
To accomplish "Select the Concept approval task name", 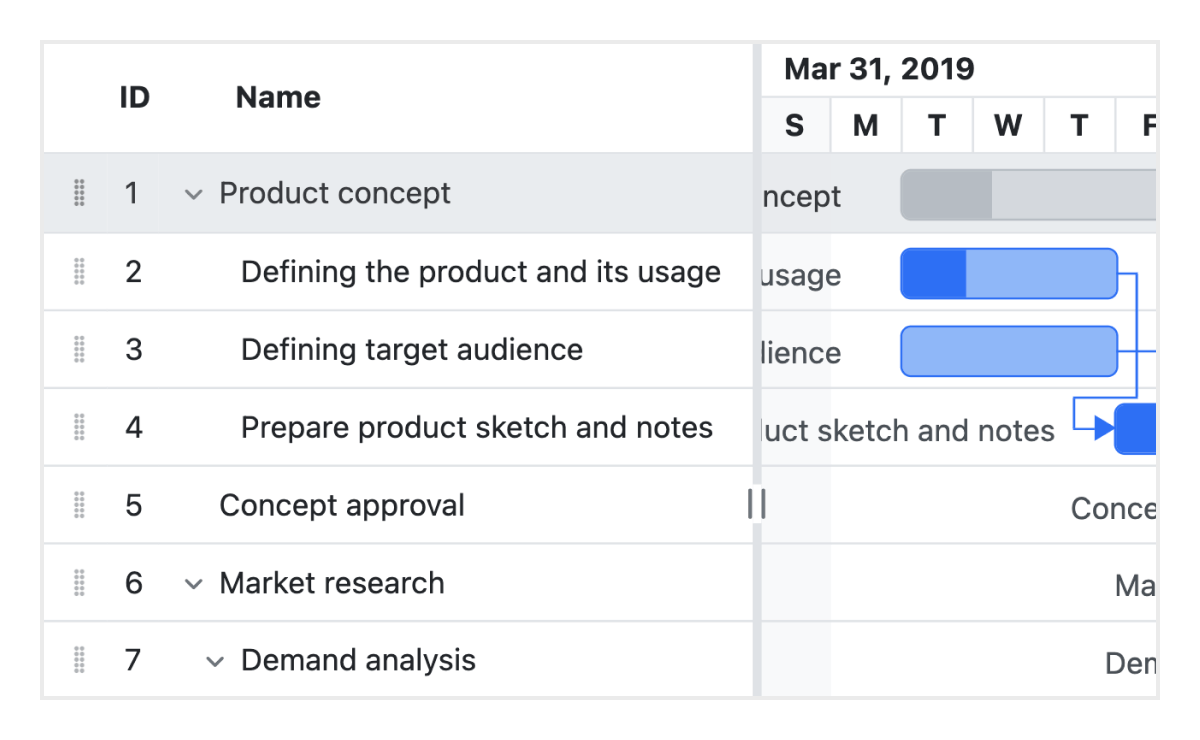I will 342,505.
